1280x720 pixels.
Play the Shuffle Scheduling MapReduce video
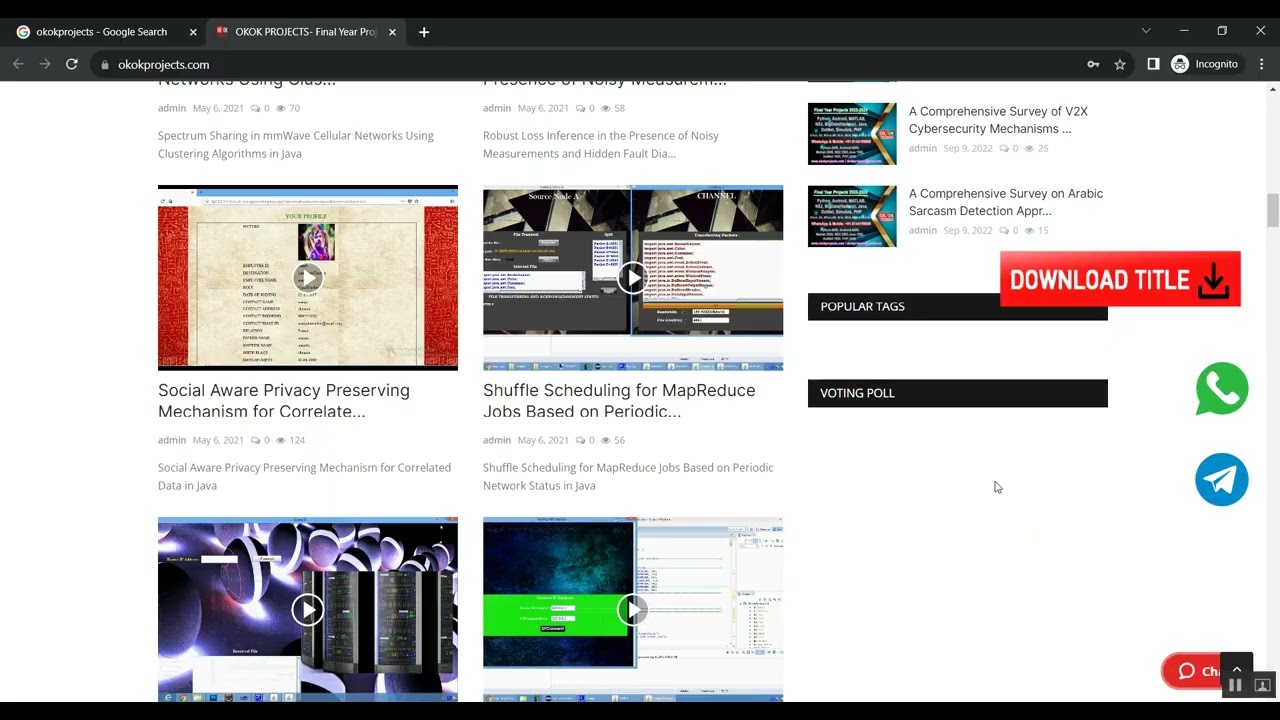coord(633,277)
